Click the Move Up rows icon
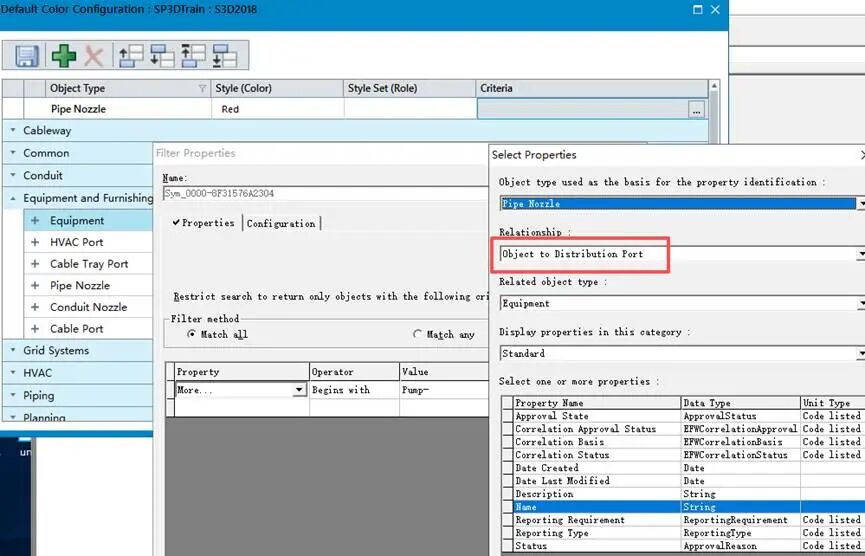Image resolution: width=865 pixels, height=556 pixels. tap(131, 56)
